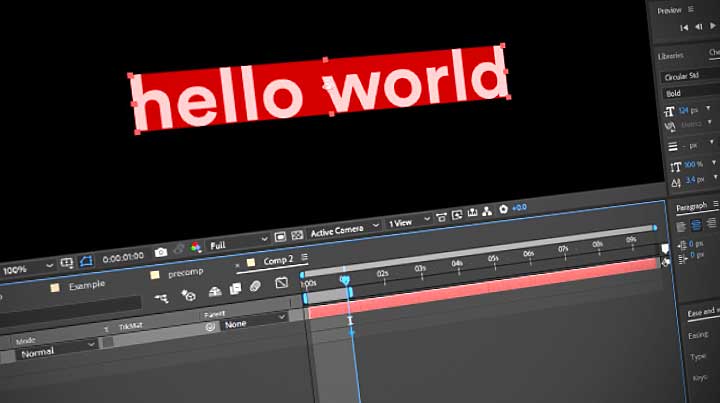Open the 1 View layout dropdown
This screenshot has width=720, height=403.
(x=409, y=221)
